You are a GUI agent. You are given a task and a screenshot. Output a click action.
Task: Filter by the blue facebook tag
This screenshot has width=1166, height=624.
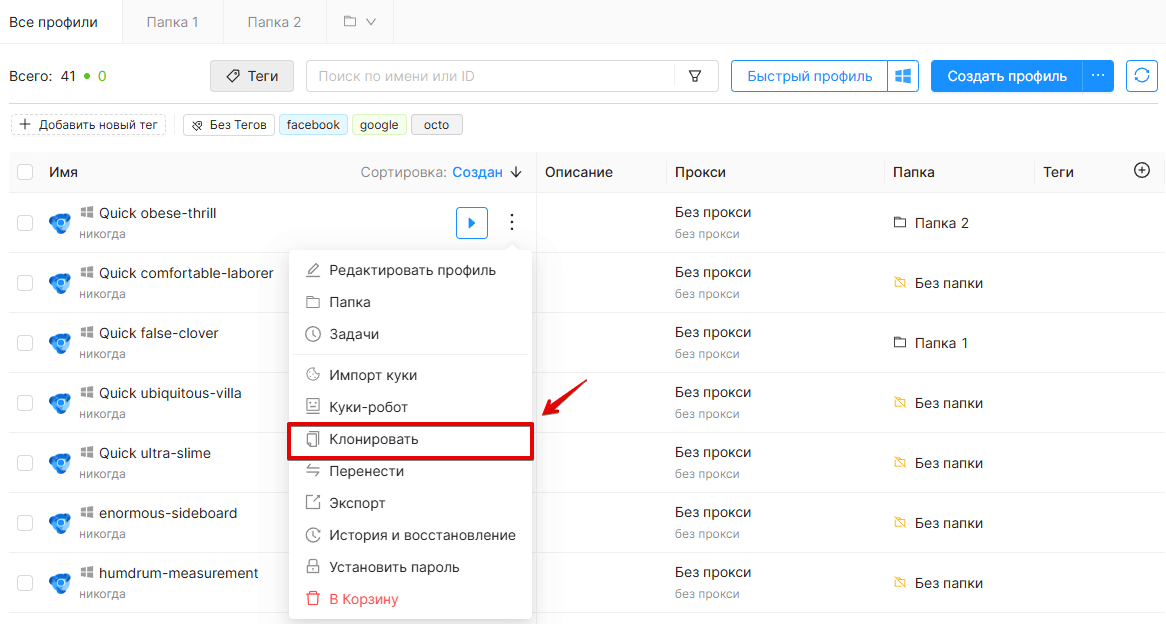click(x=313, y=125)
